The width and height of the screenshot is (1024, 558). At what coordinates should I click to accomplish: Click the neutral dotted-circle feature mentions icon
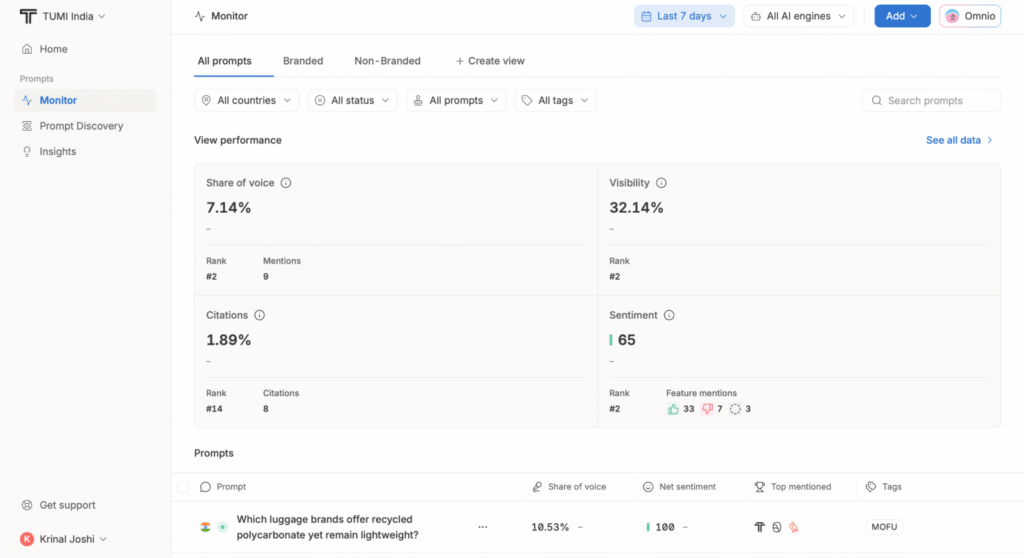point(735,409)
